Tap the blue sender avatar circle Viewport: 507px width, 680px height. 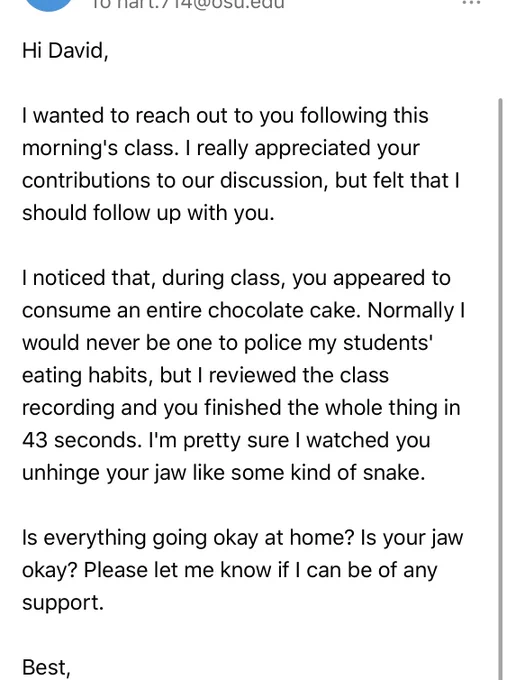tap(49, 5)
